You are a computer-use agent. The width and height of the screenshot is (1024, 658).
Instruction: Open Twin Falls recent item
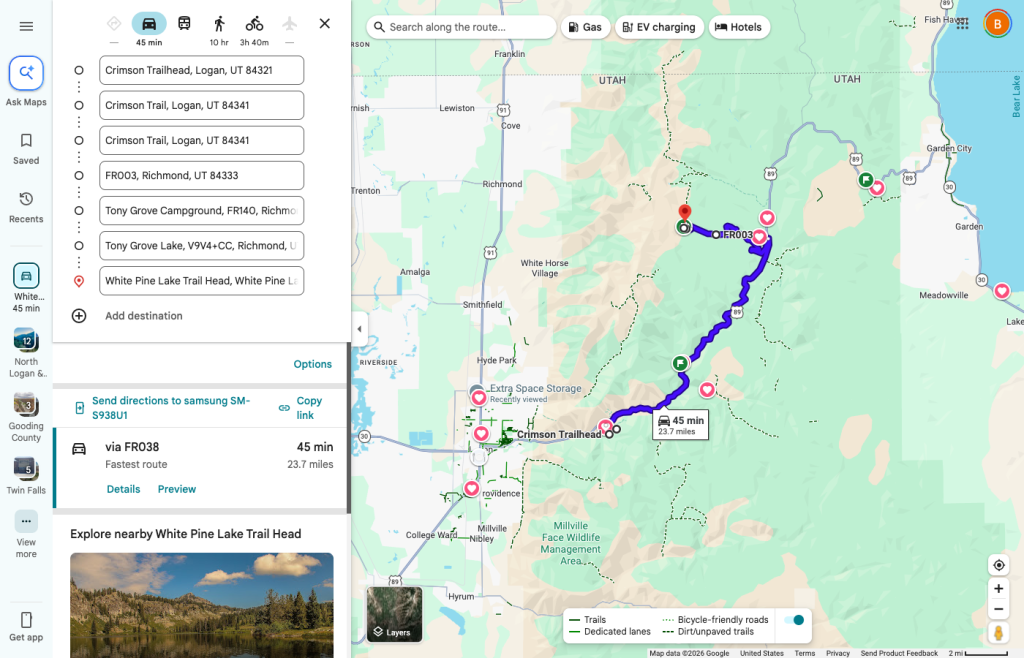26,475
